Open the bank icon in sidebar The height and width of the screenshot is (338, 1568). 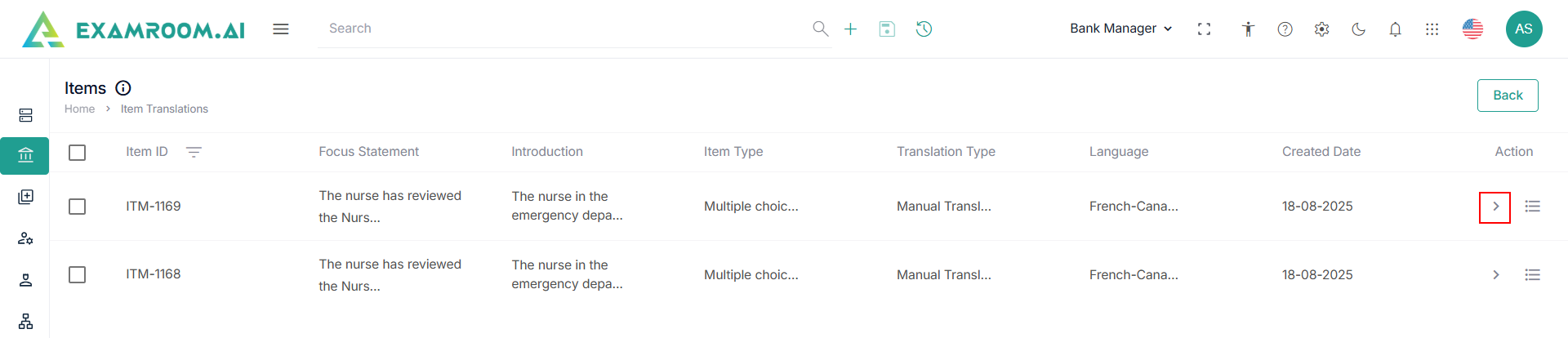25,155
